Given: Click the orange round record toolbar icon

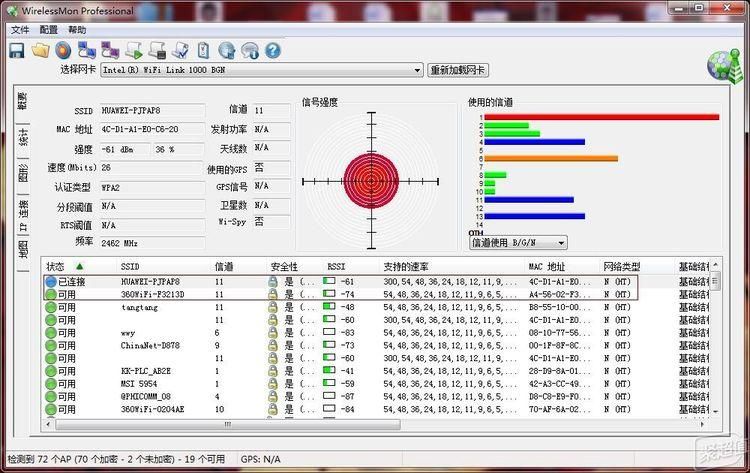Looking at the screenshot, I should click(63, 50).
